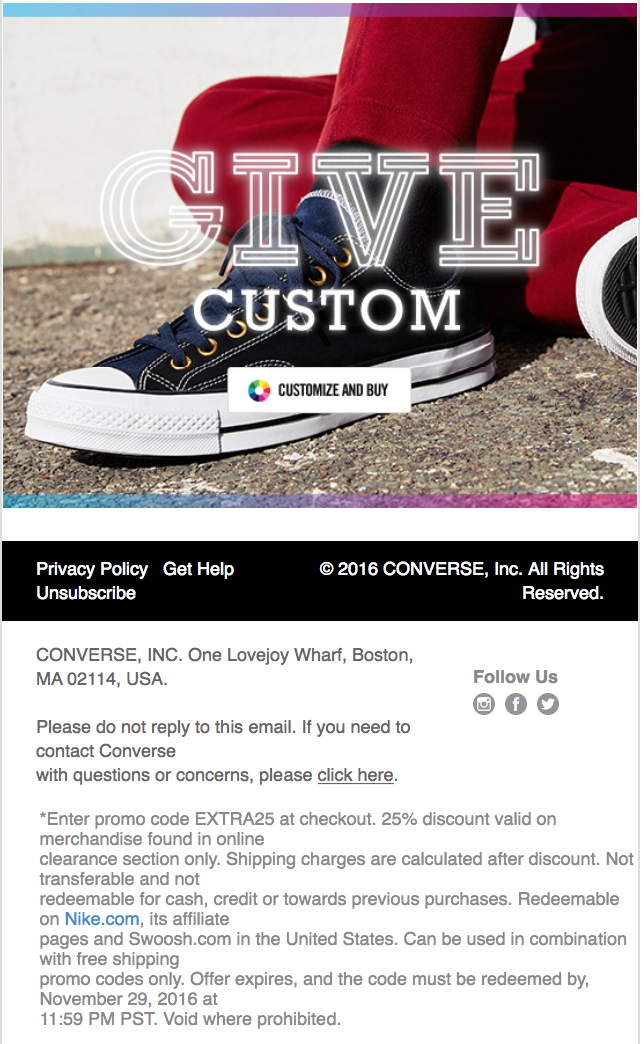Image resolution: width=644 pixels, height=1044 pixels.
Task: Click the CUSTOM headline text
Action: [327, 310]
